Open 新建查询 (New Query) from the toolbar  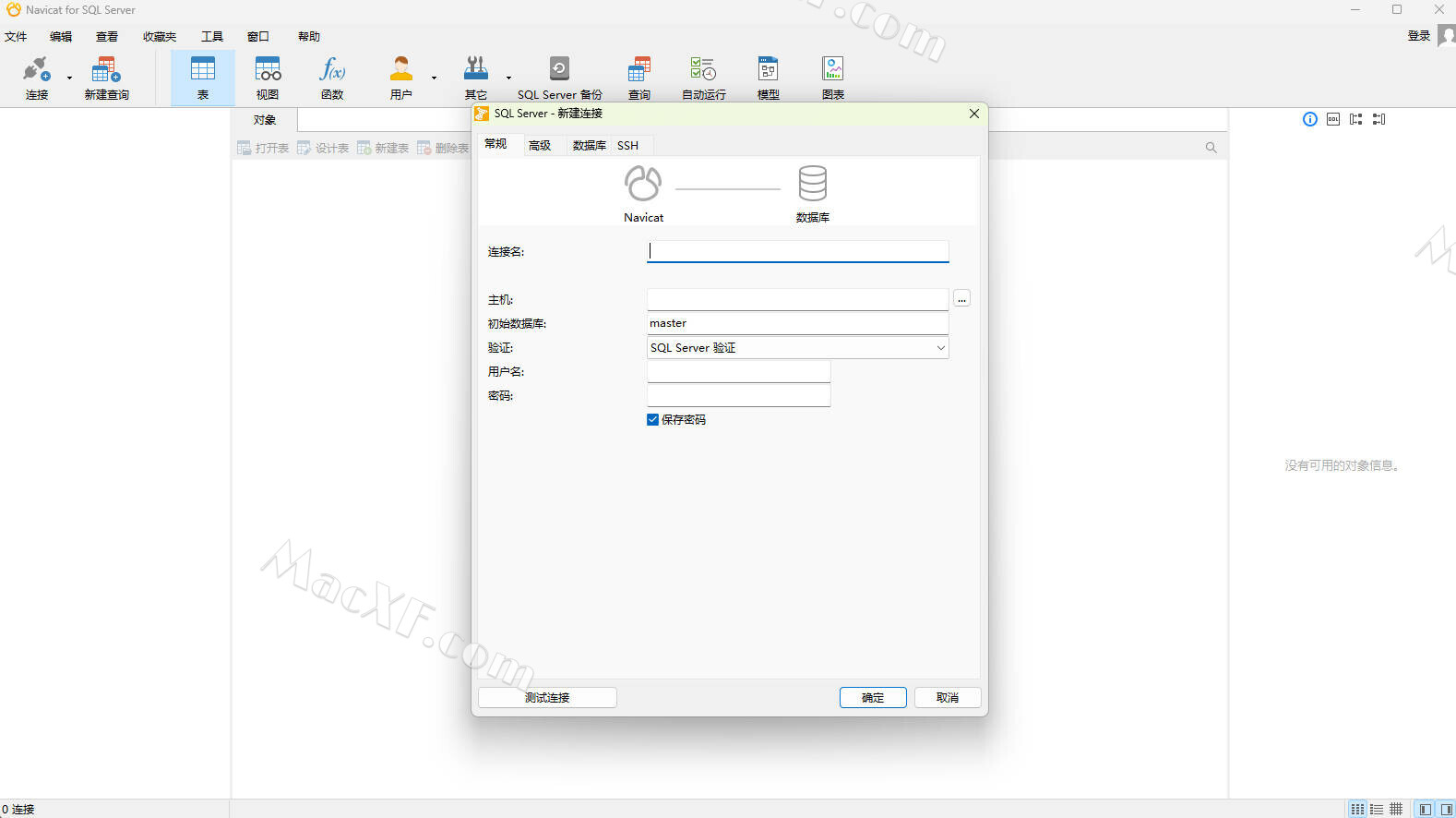click(106, 78)
